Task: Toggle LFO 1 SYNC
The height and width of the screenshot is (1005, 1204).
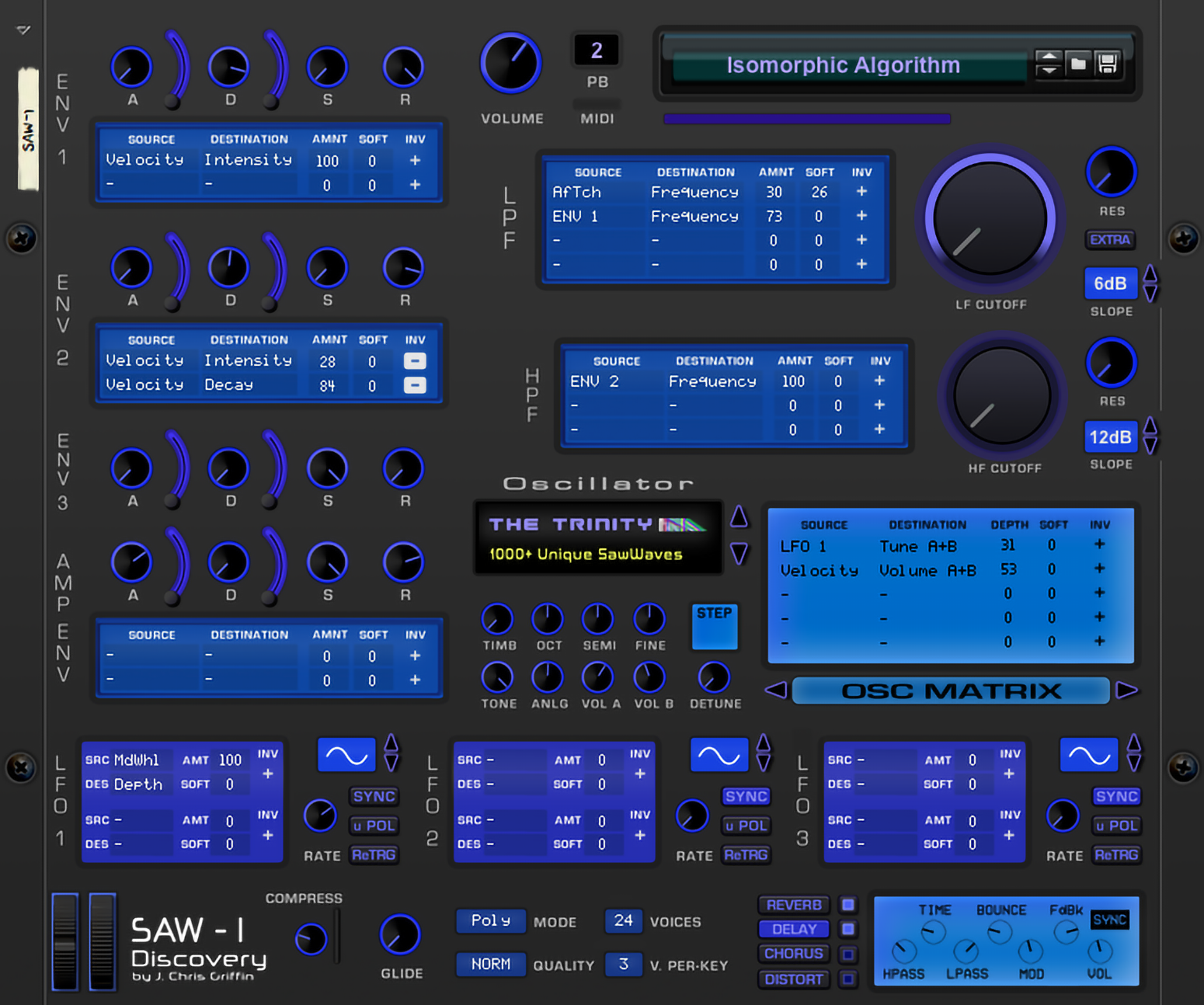Action: pos(374,796)
